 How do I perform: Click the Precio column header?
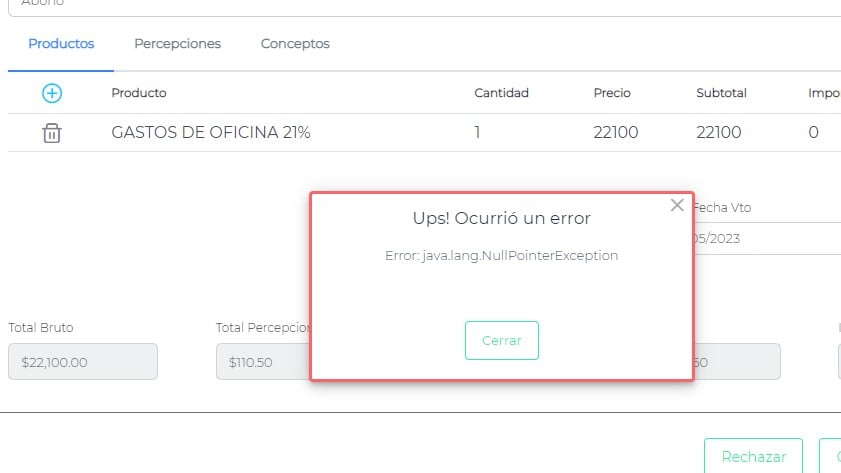(612, 93)
